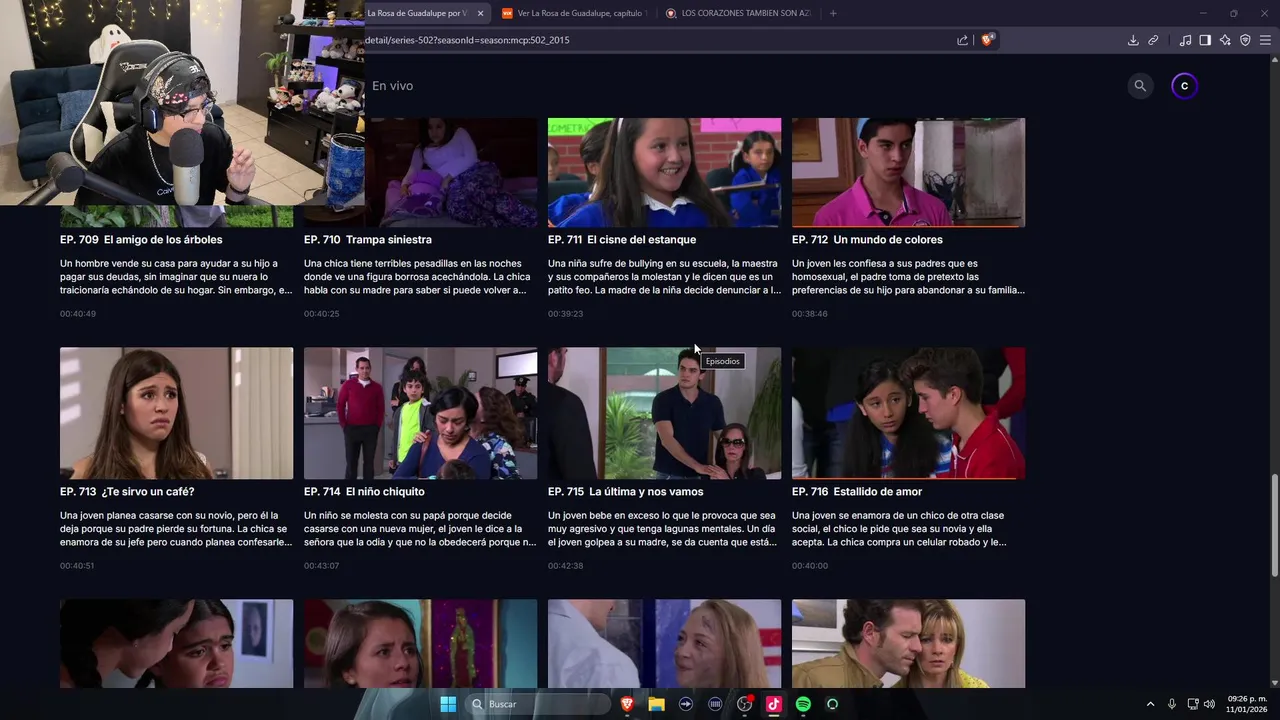Click description starting 'Un joven bebe en exceso'

[x=663, y=529]
